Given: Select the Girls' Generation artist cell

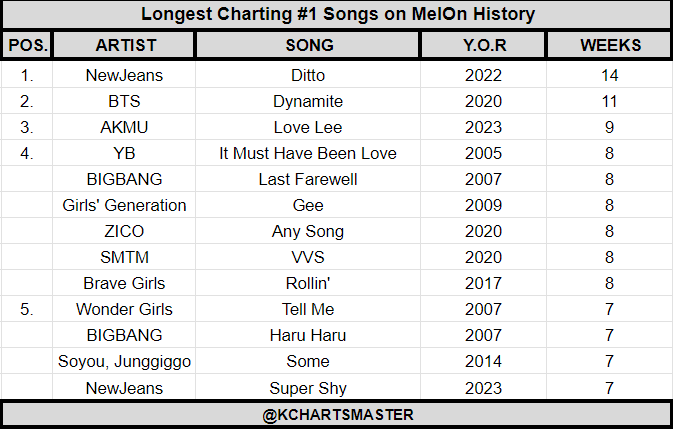Looking at the screenshot, I should point(123,205).
